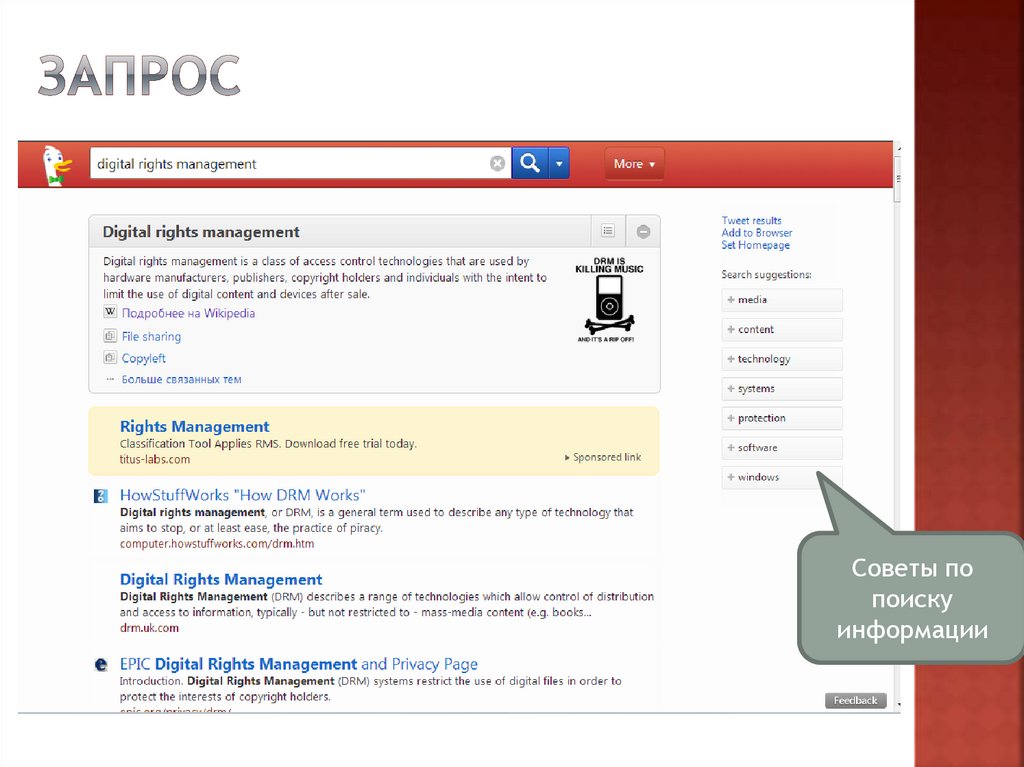Click the icon next to File sharing
Screen dimensions: 1024x767
click(x=110, y=336)
